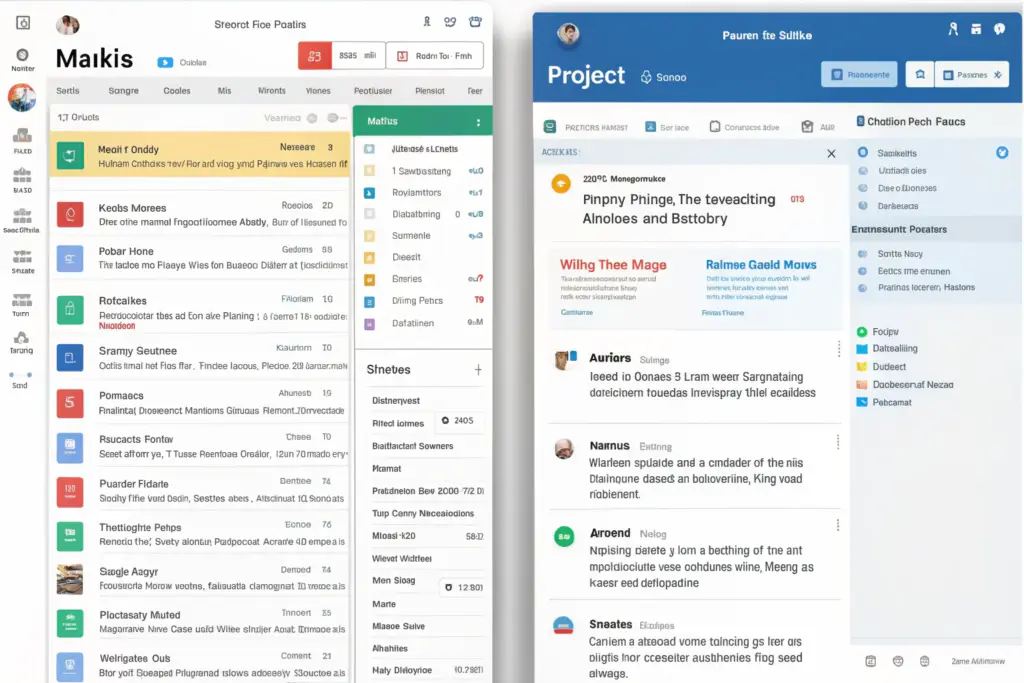Open the options menu for Auriors message

[x=838, y=349]
